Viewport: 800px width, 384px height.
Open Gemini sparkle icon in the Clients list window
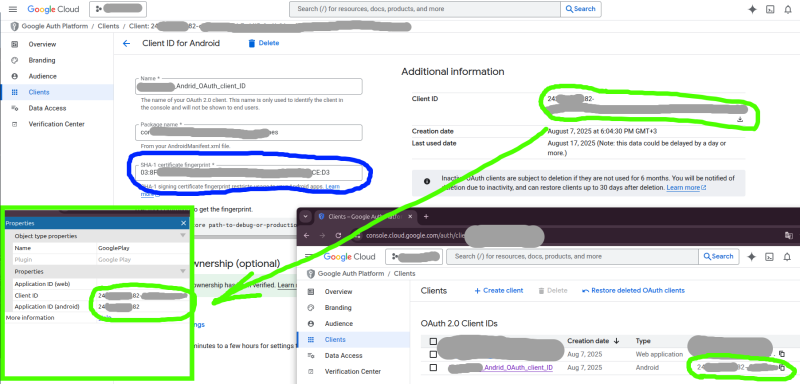pos(752,257)
